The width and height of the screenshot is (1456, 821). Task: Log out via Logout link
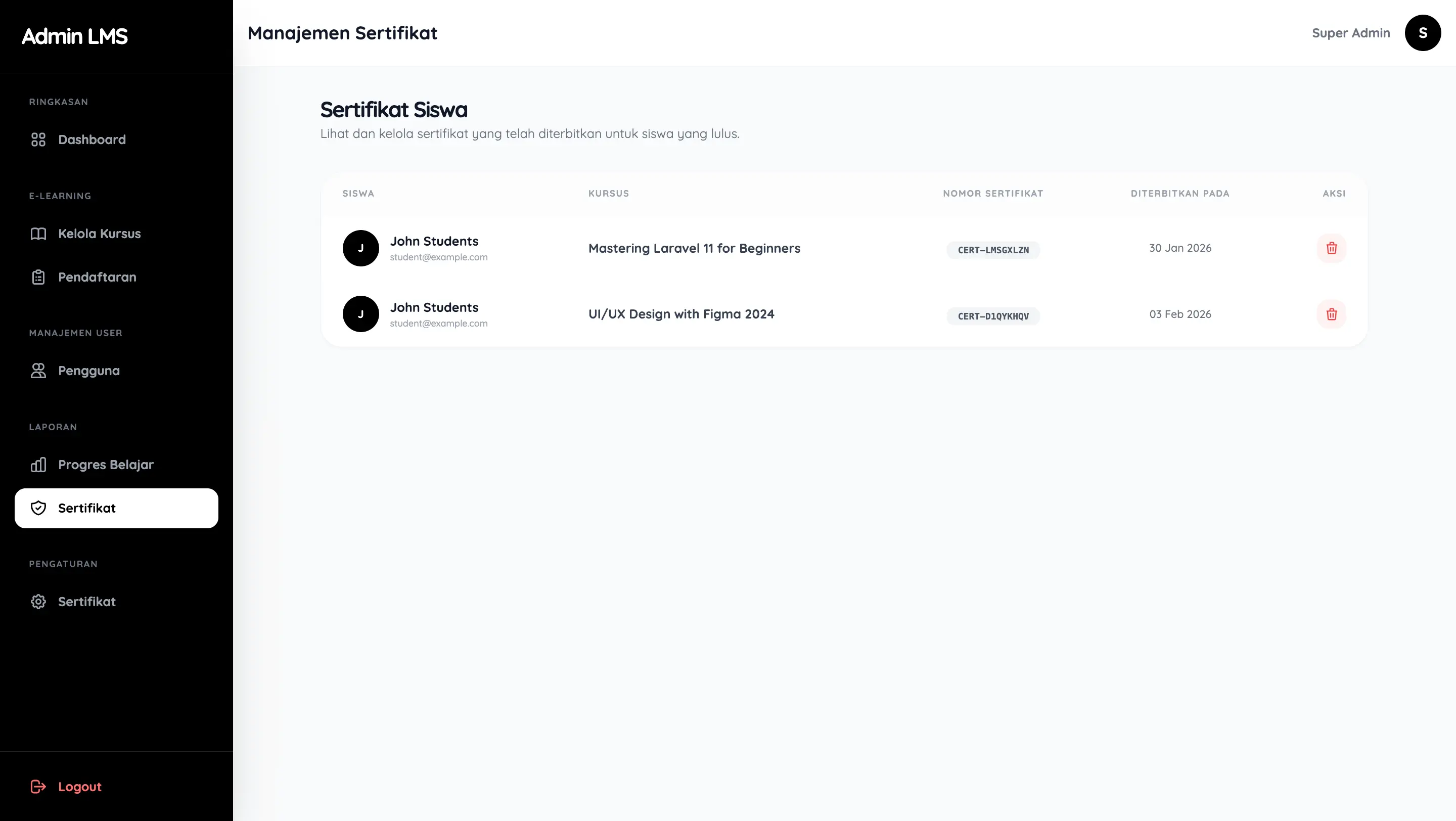point(80,787)
